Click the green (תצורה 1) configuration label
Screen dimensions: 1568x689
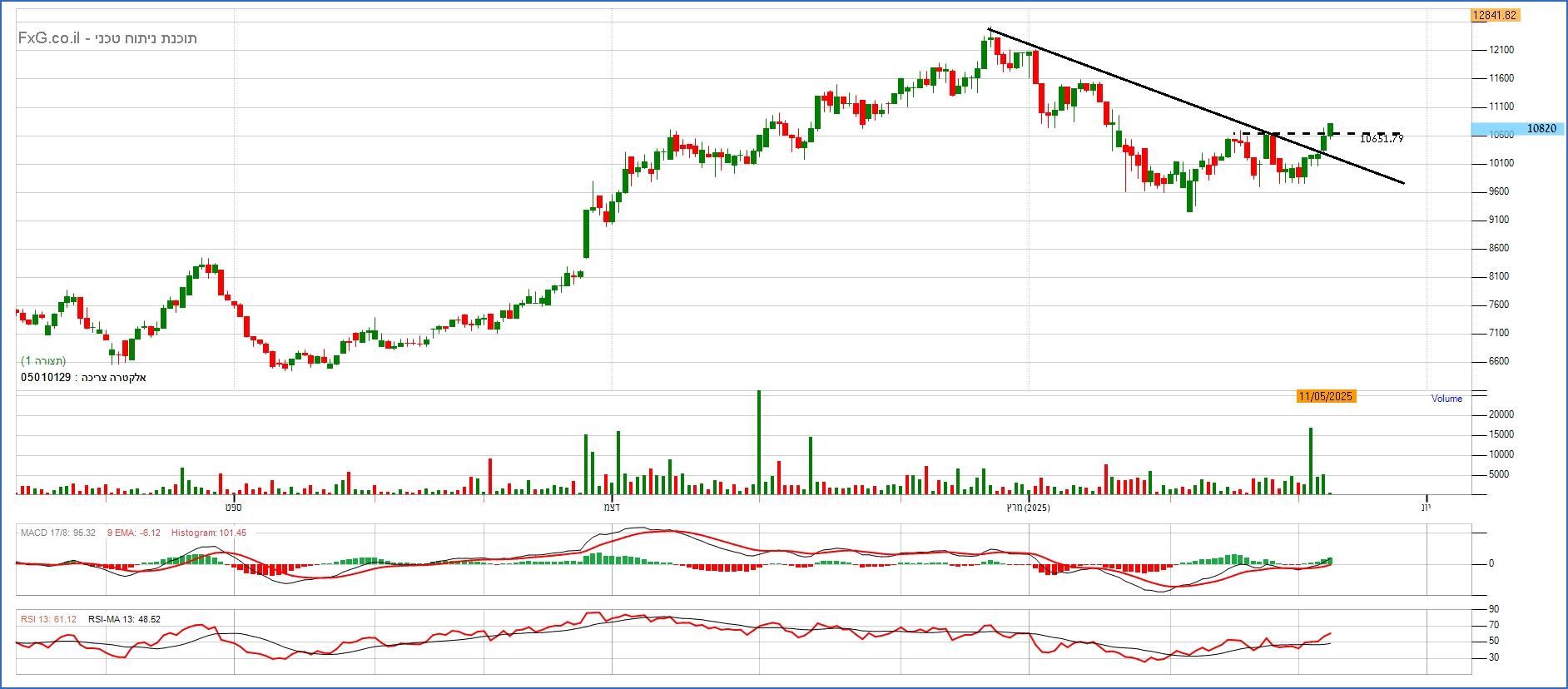pos(43,360)
